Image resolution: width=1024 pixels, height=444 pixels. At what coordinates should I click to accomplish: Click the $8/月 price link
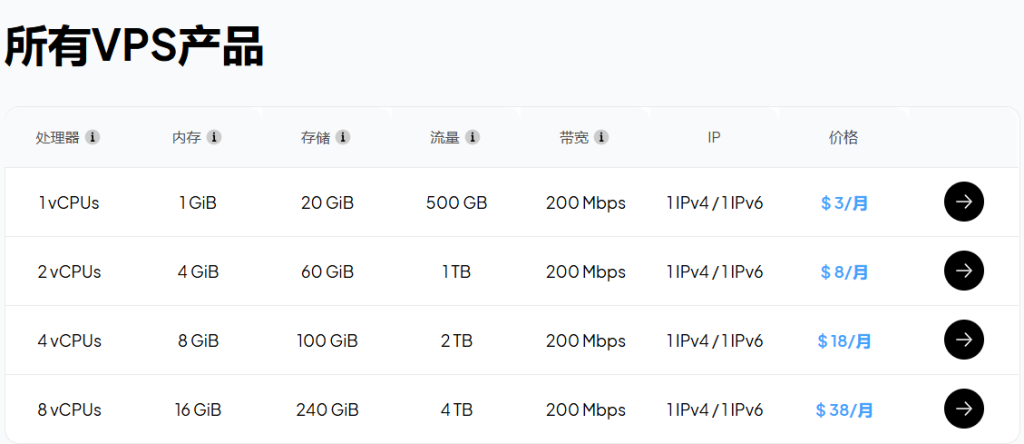click(844, 272)
